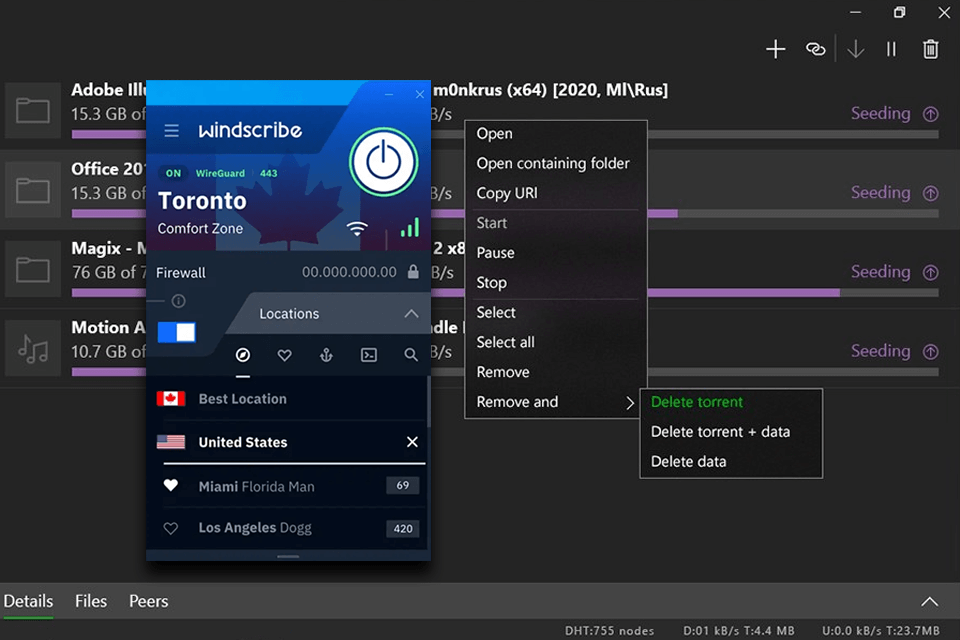The height and width of the screenshot is (640, 960).
Task: Click Adobe torrent folder thumbnail
Action: point(33,110)
